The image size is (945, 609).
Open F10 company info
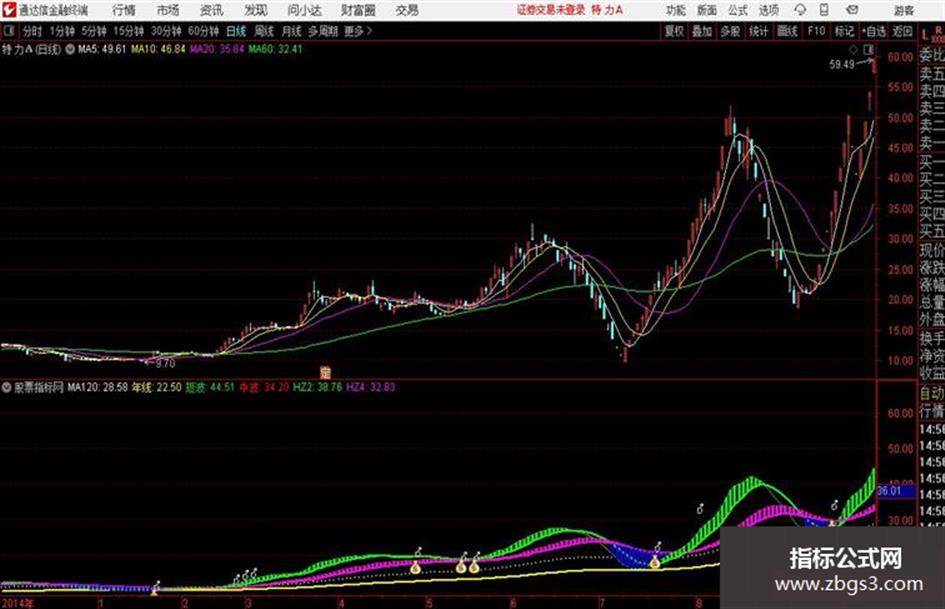(x=816, y=31)
